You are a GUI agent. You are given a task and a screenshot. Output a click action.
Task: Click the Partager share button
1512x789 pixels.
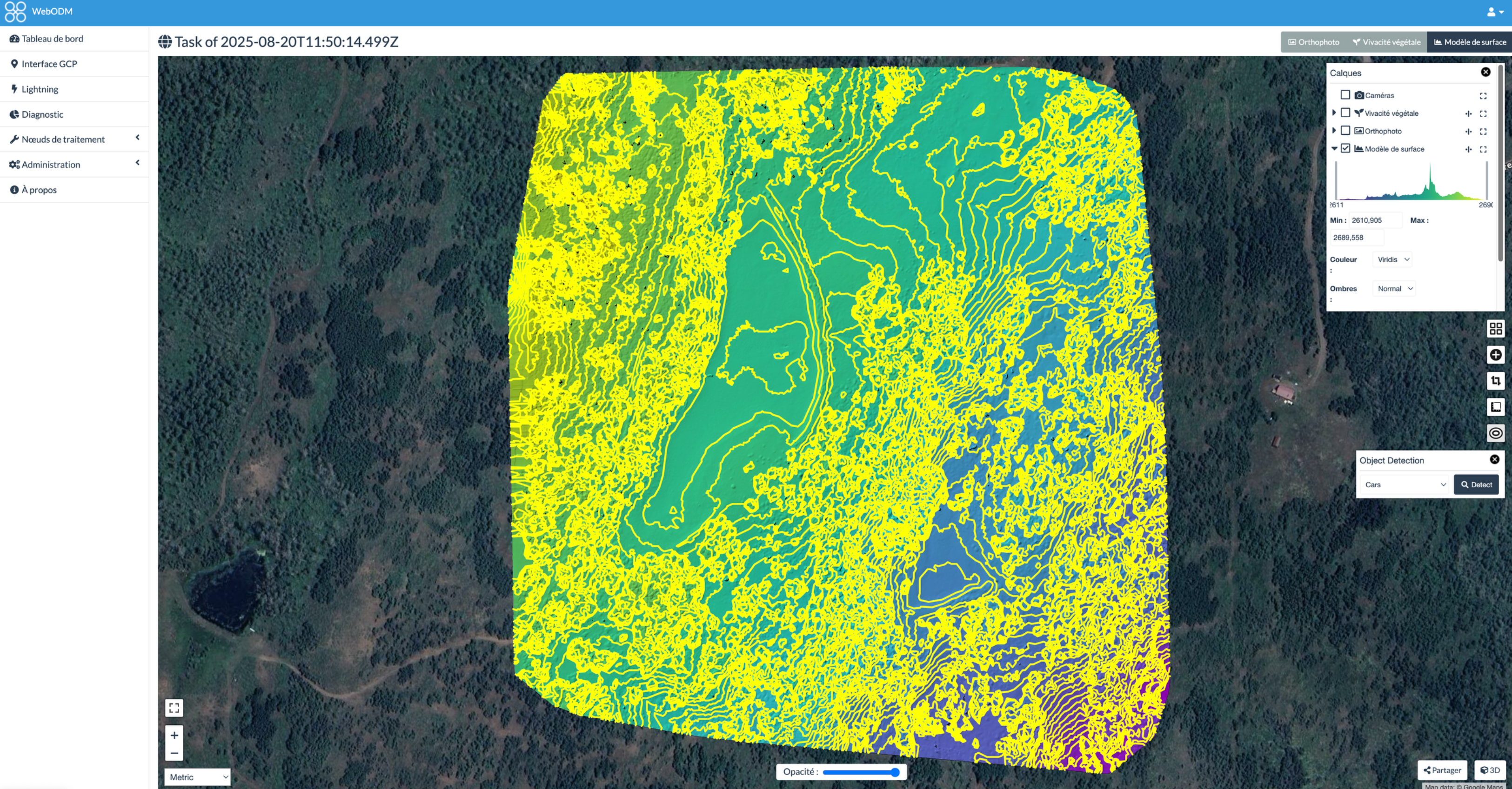click(1442, 769)
